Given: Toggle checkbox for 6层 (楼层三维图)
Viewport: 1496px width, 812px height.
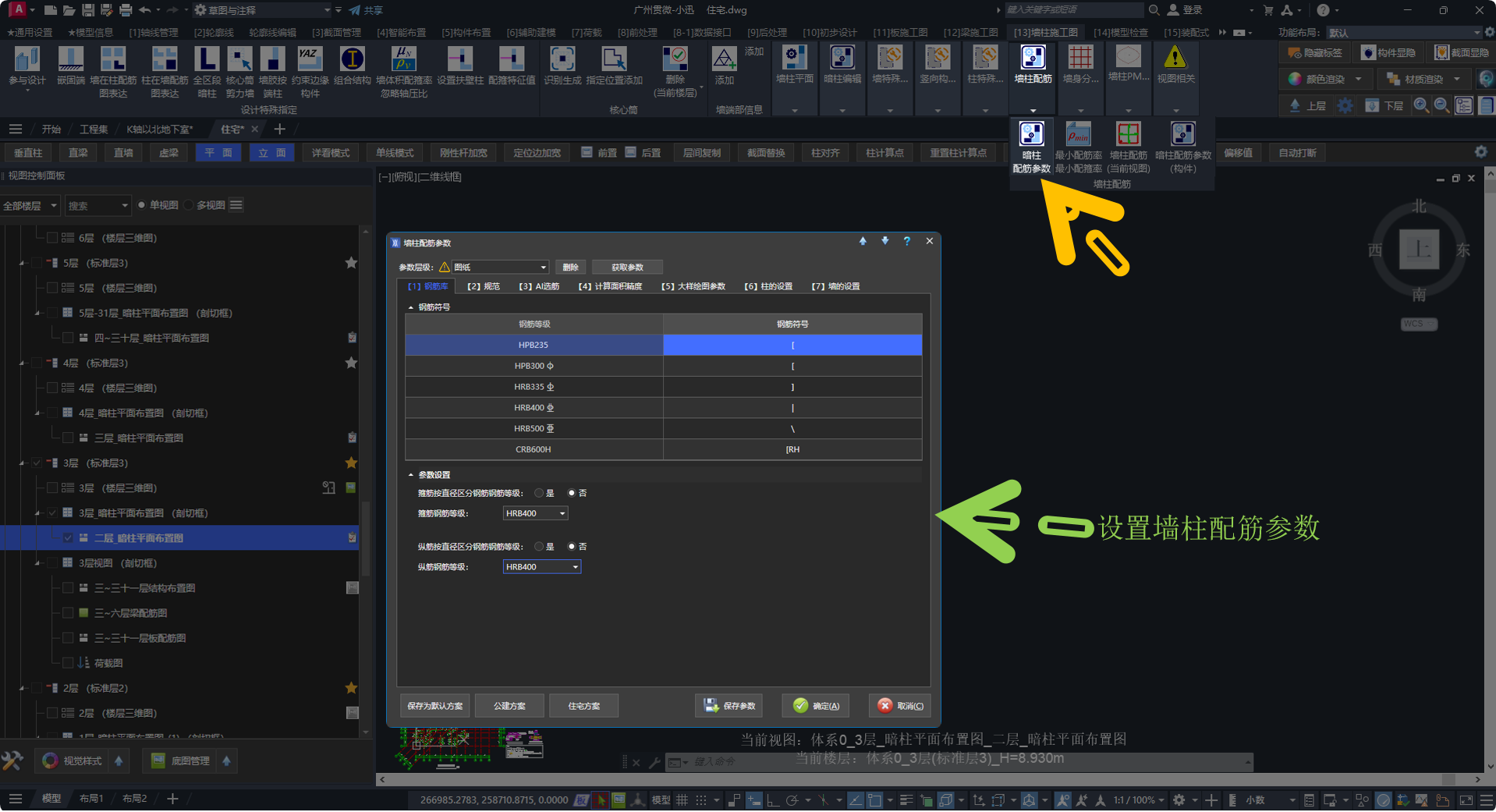Looking at the screenshot, I should [52, 238].
